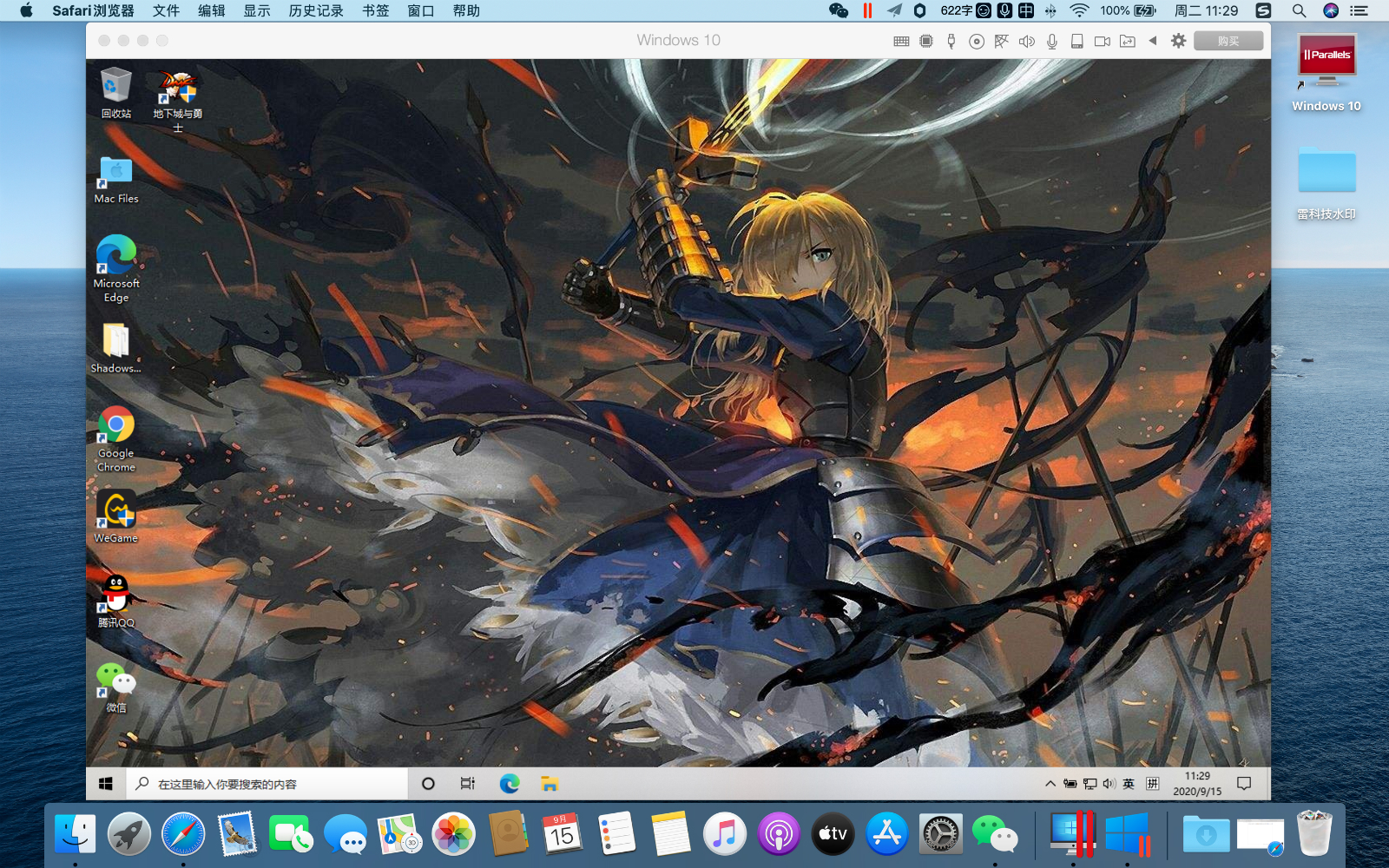Image resolution: width=1389 pixels, height=868 pixels.
Task: Open the Trash in the Dock
Action: [x=1314, y=832]
